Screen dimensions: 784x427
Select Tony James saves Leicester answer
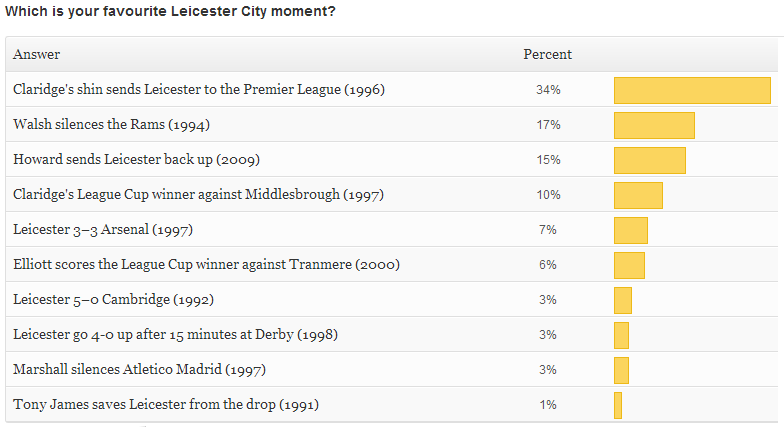pyautogui.click(x=166, y=404)
